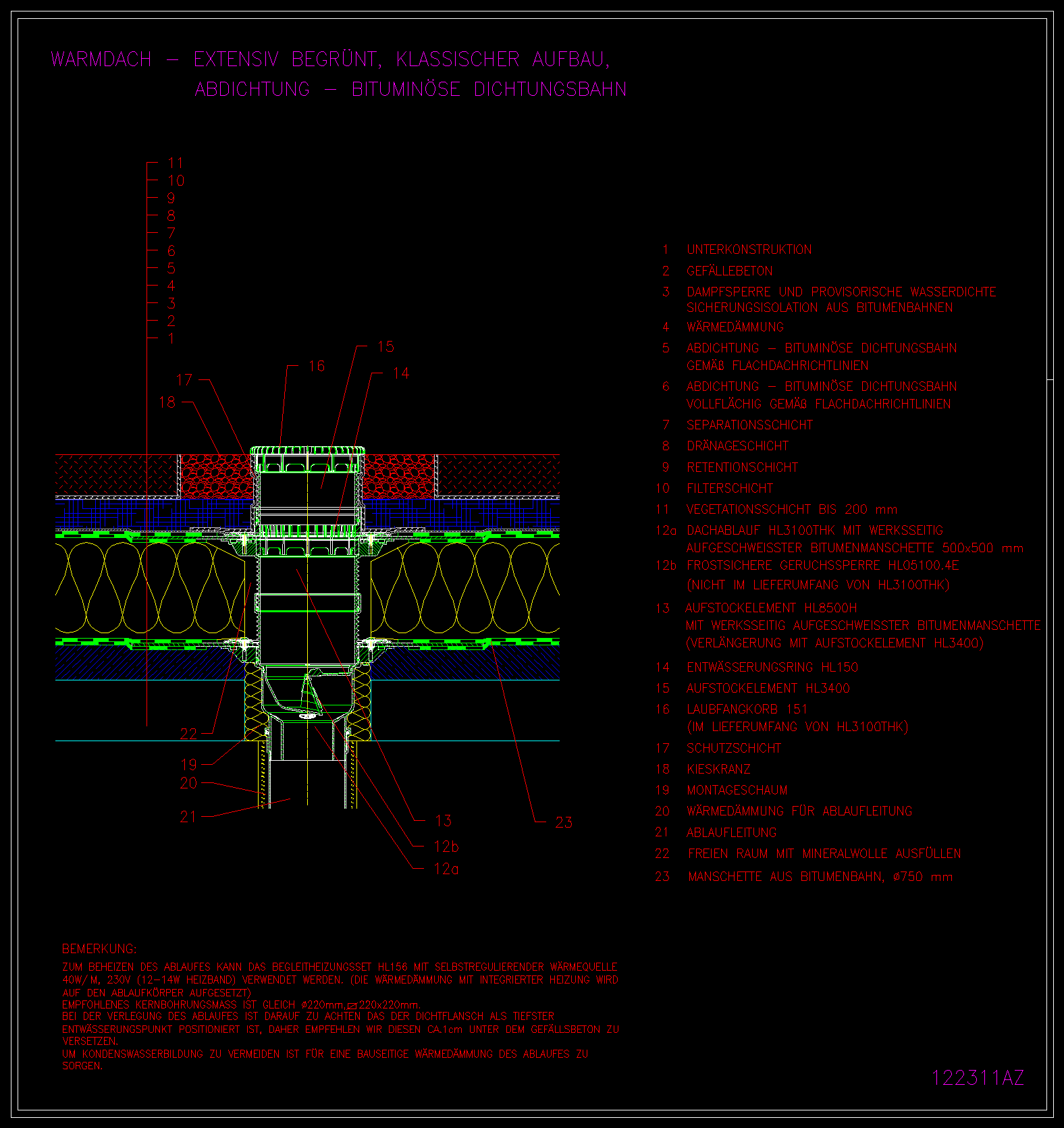The image size is (1064, 1128).
Task: Select '(NICHT IM LIEFERUMFANG VON HL3100THK)' note
Action: click(x=818, y=585)
